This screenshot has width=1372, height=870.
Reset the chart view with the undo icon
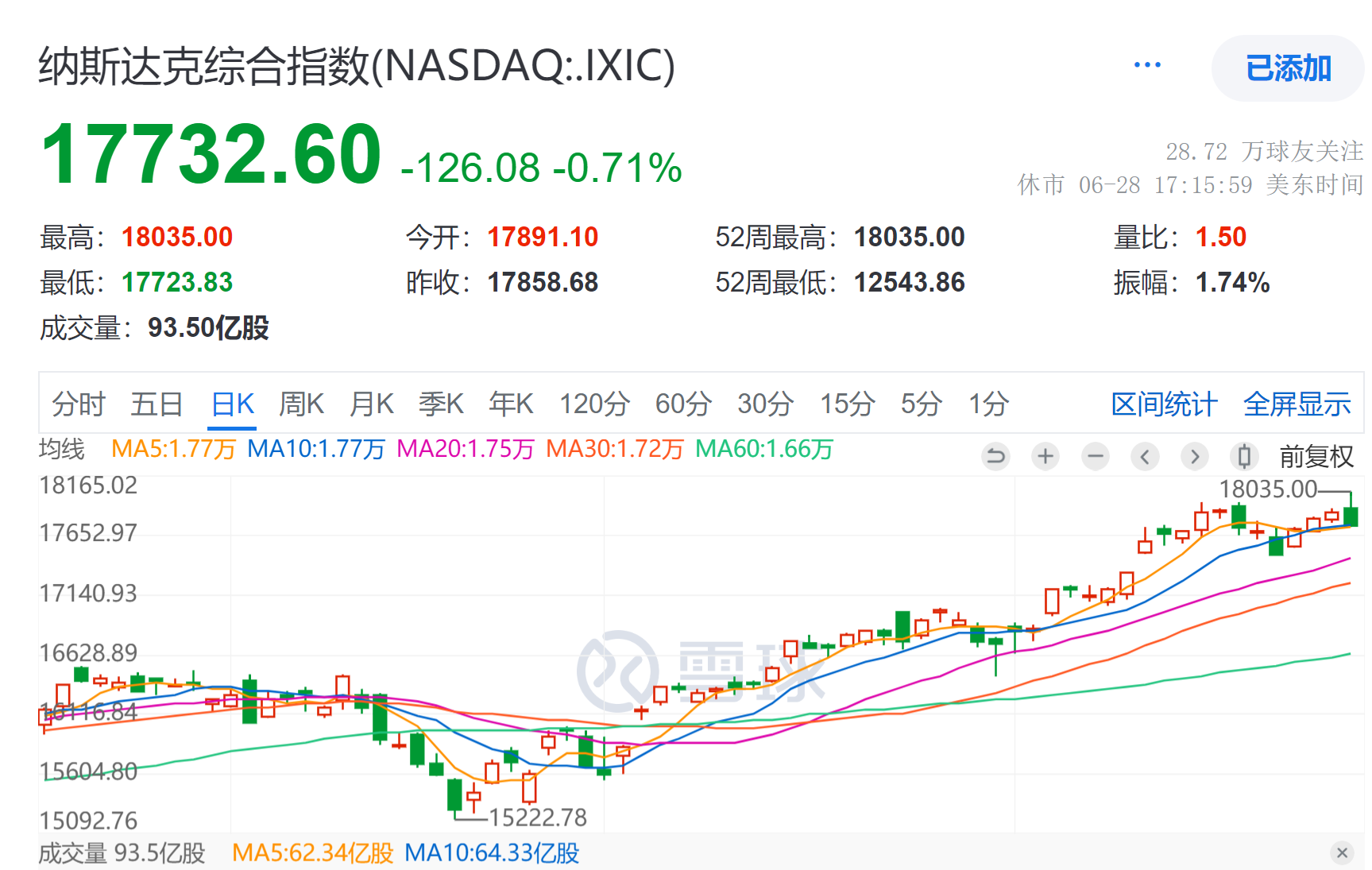click(995, 457)
